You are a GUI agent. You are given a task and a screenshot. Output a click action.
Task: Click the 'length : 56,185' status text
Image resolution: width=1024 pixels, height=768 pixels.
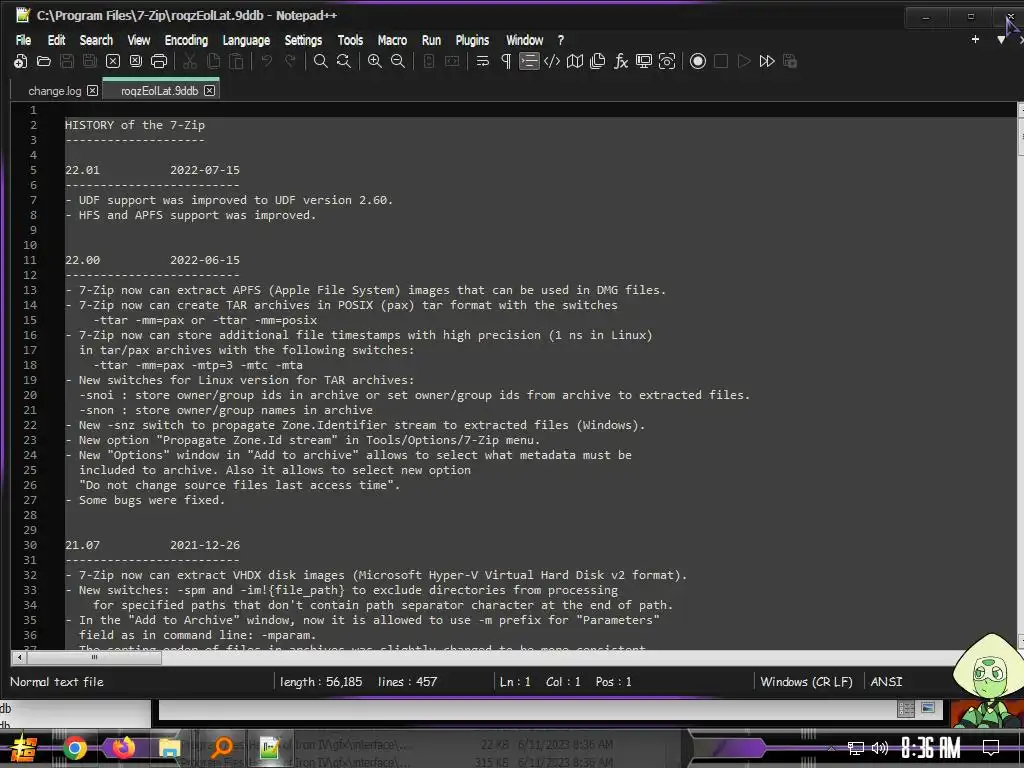[x=321, y=682]
